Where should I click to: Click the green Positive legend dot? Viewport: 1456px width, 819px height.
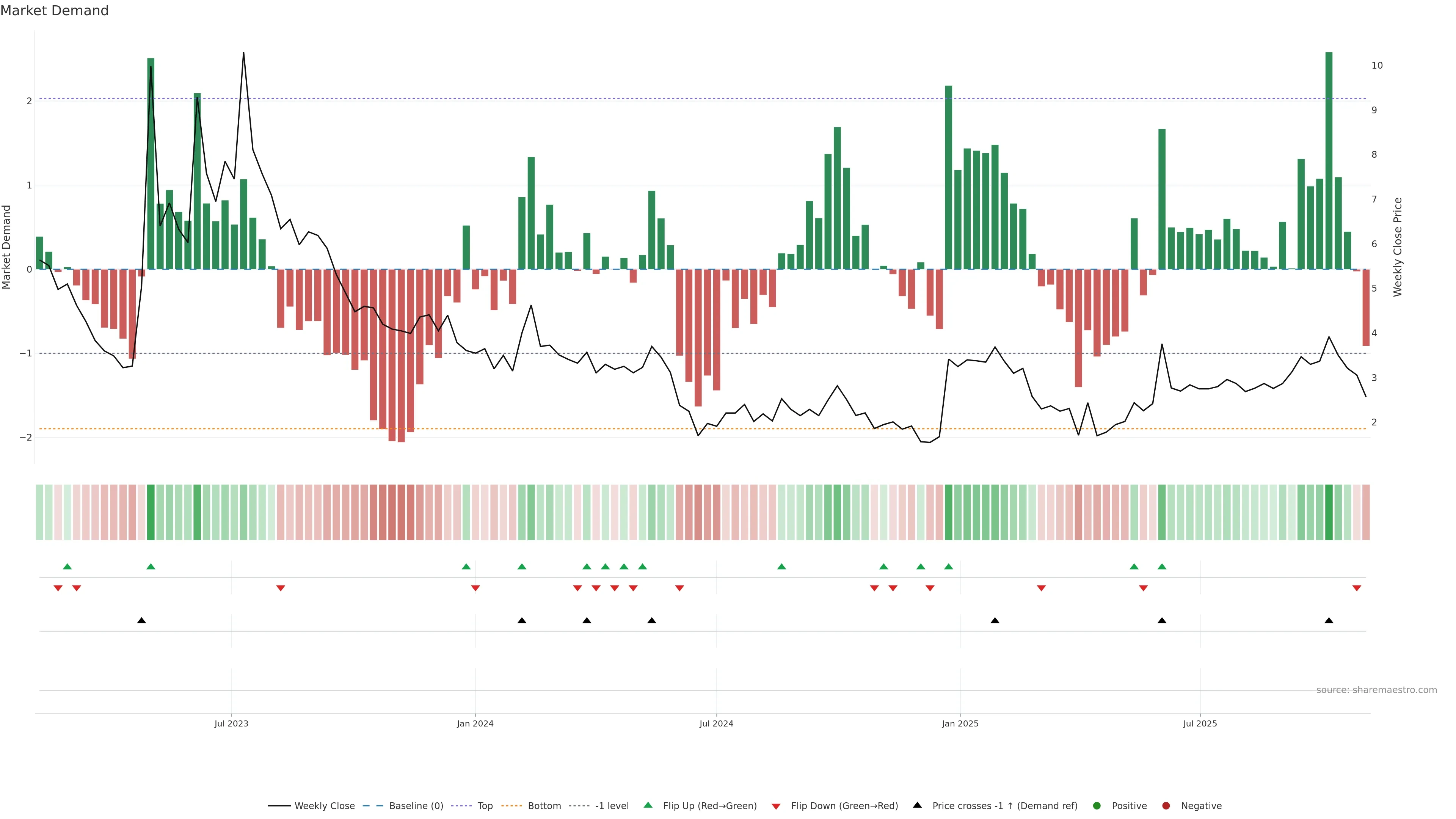coord(1097,805)
